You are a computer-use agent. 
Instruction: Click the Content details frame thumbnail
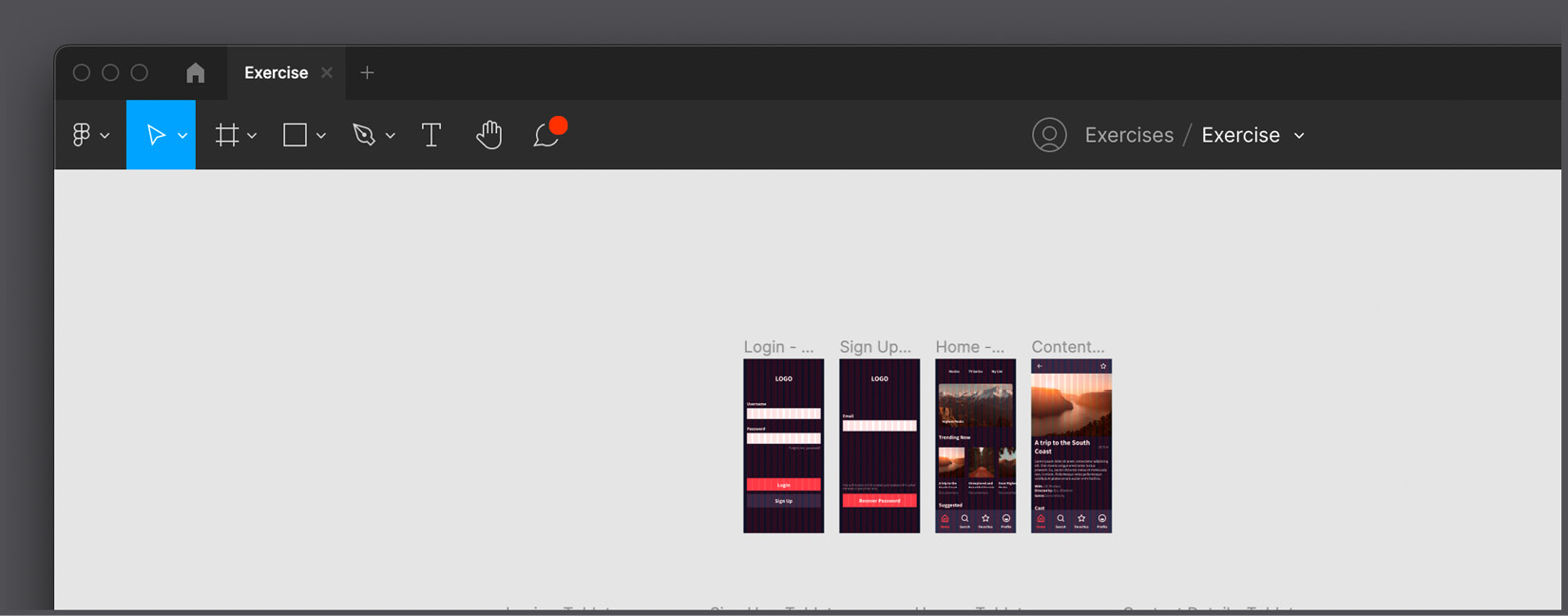(1072, 446)
